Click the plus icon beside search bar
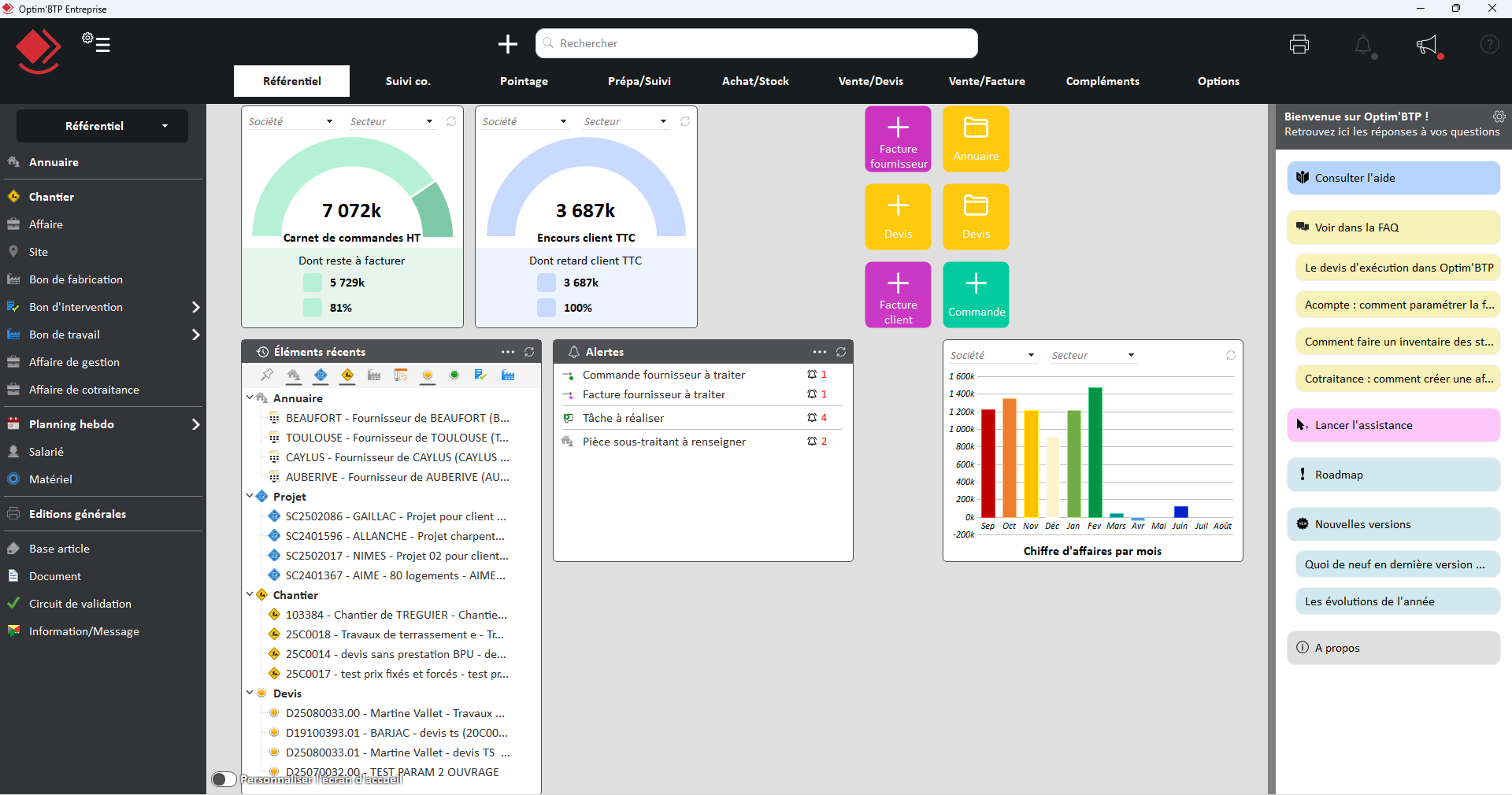Image resolution: width=1512 pixels, height=795 pixels. [508, 44]
